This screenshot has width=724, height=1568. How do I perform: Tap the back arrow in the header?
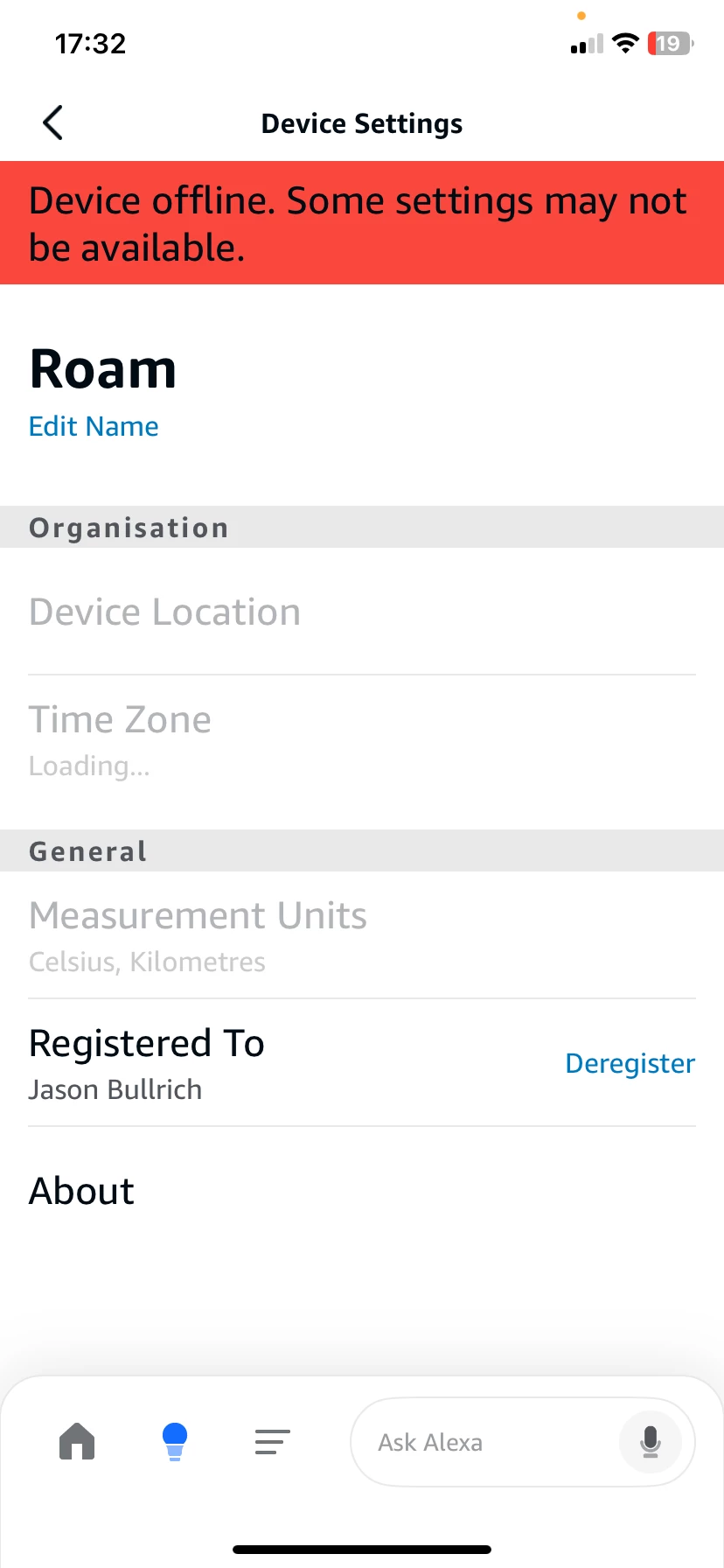(x=52, y=123)
